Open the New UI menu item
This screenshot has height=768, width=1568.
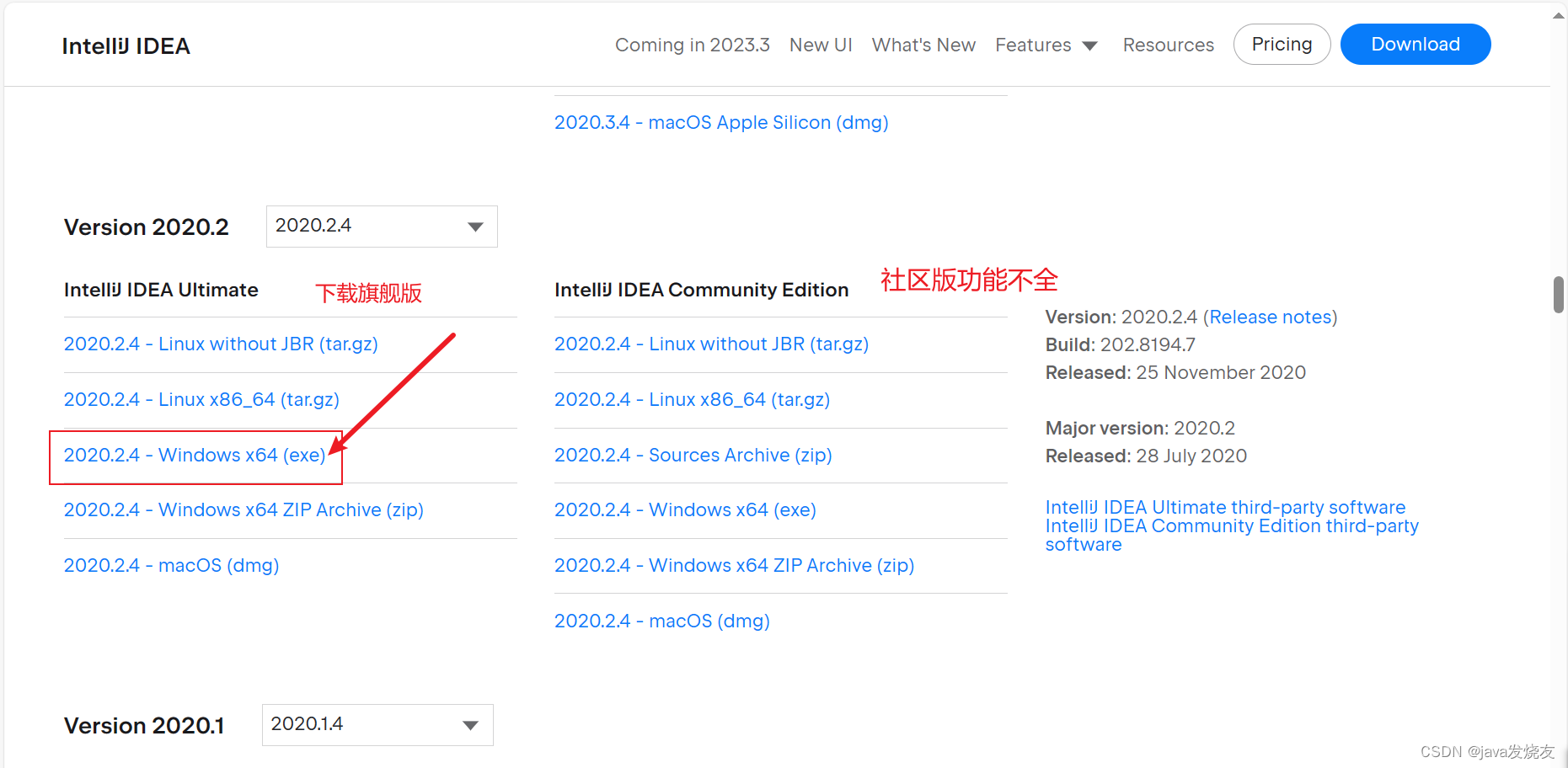(x=821, y=45)
